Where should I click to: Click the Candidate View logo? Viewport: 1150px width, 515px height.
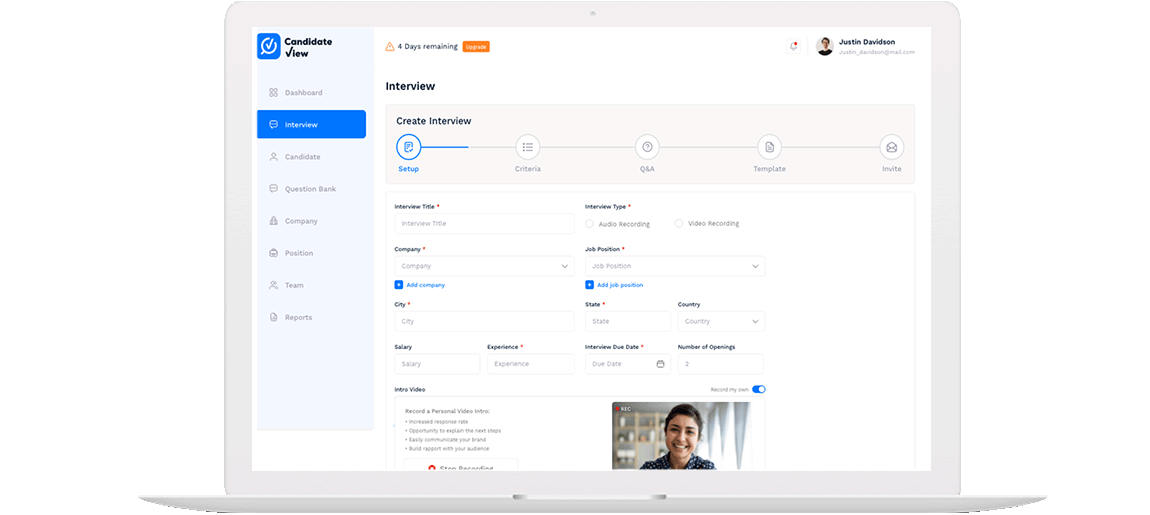point(295,46)
